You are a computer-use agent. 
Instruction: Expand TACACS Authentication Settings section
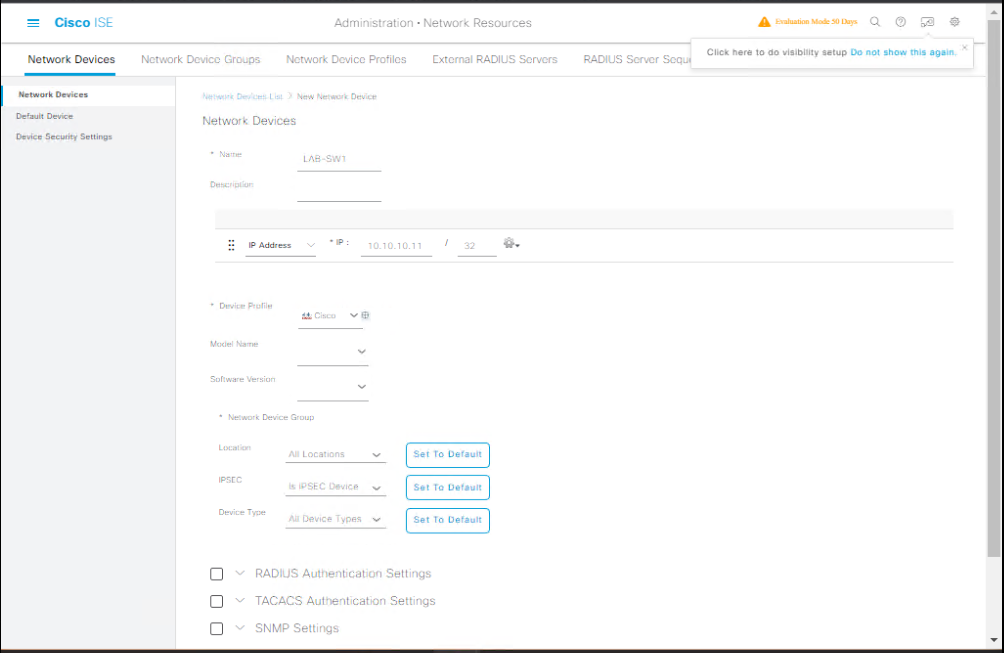point(239,601)
